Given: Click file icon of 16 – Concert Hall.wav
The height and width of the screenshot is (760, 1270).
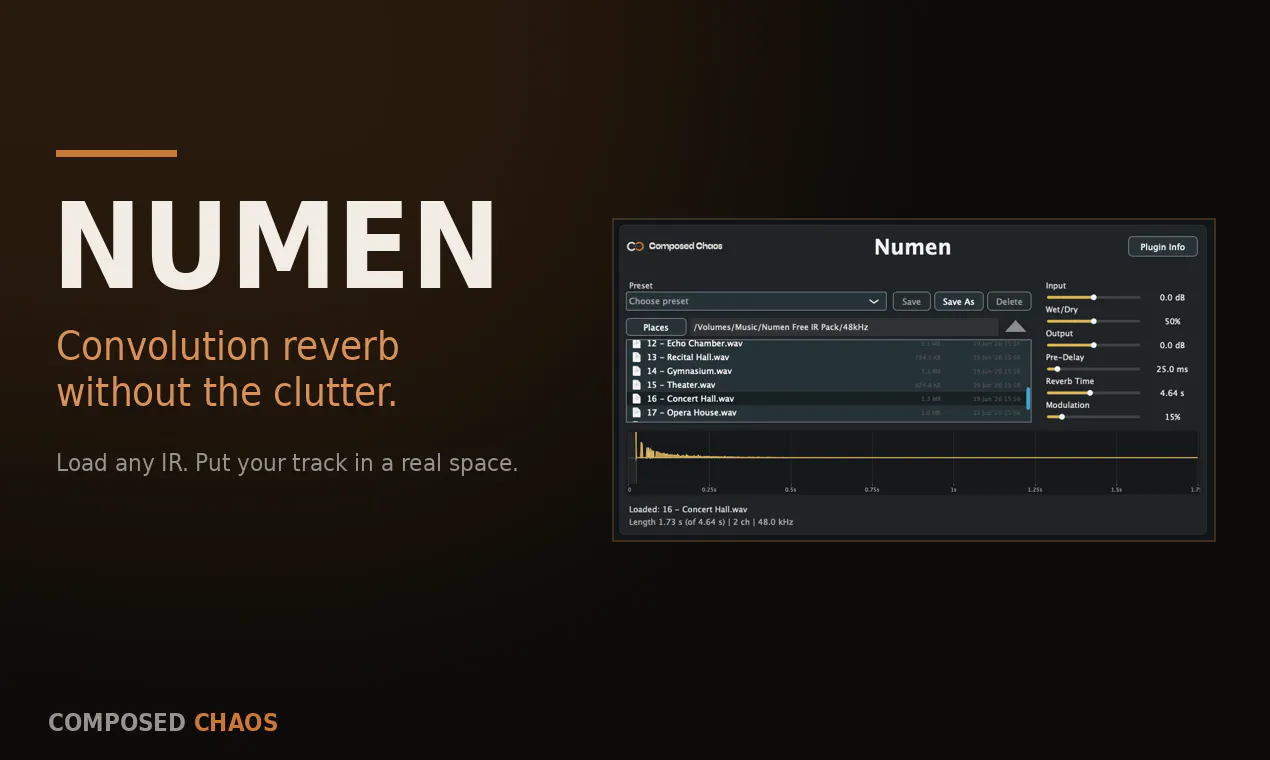Looking at the screenshot, I should [x=636, y=399].
